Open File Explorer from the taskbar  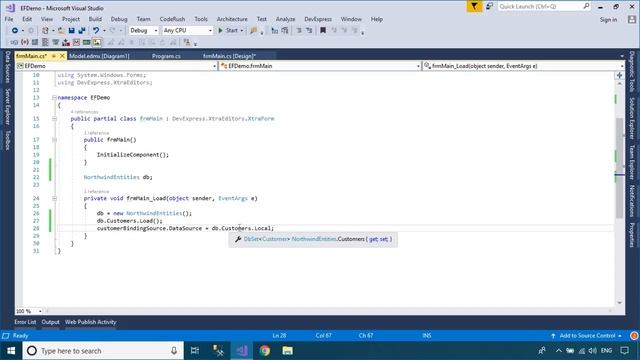tap(287, 351)
